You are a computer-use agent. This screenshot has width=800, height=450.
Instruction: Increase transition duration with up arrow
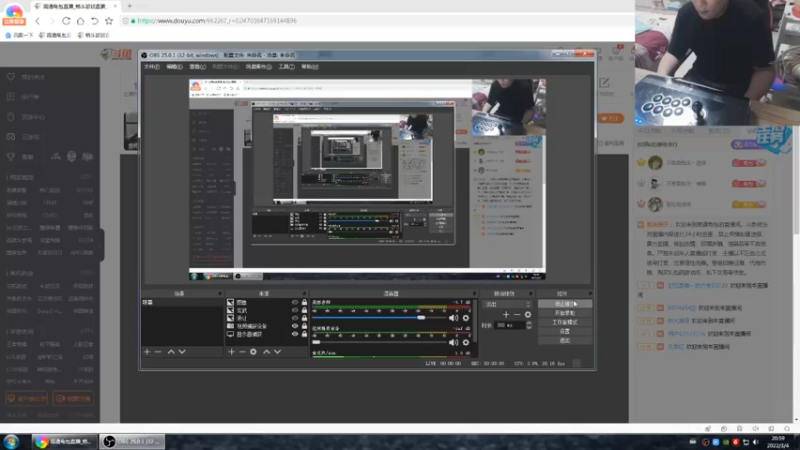pyautogui.click(x=529, y=323)
